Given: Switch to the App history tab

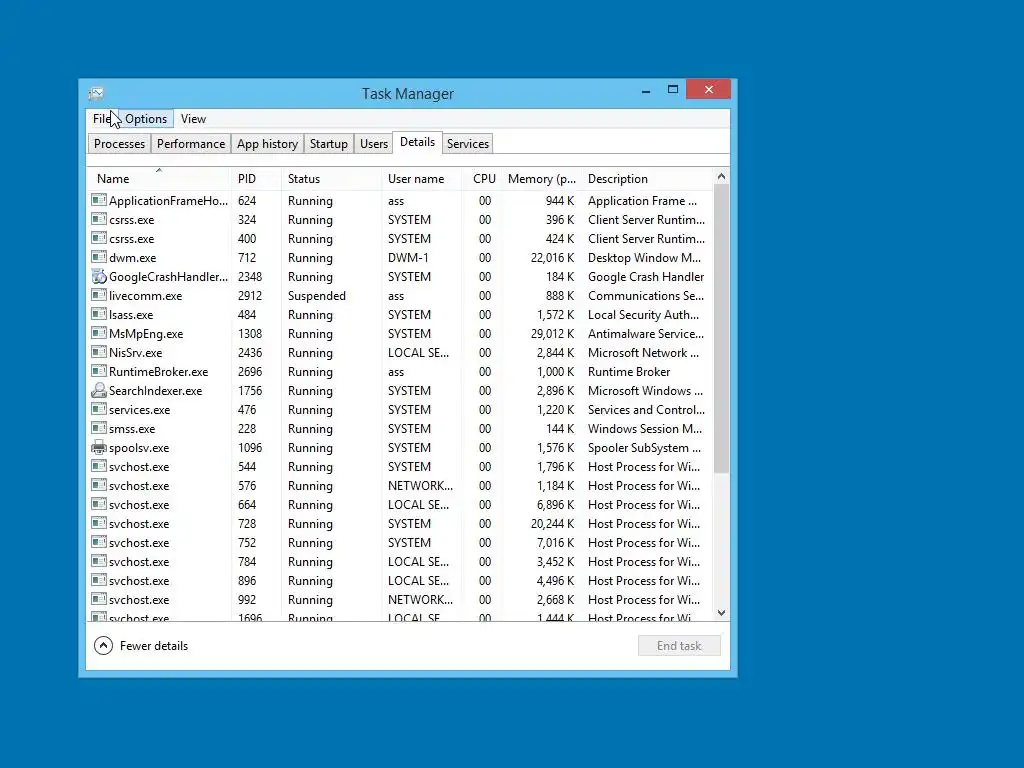Looking at the screenshot, I should click(x=267, y=144).
